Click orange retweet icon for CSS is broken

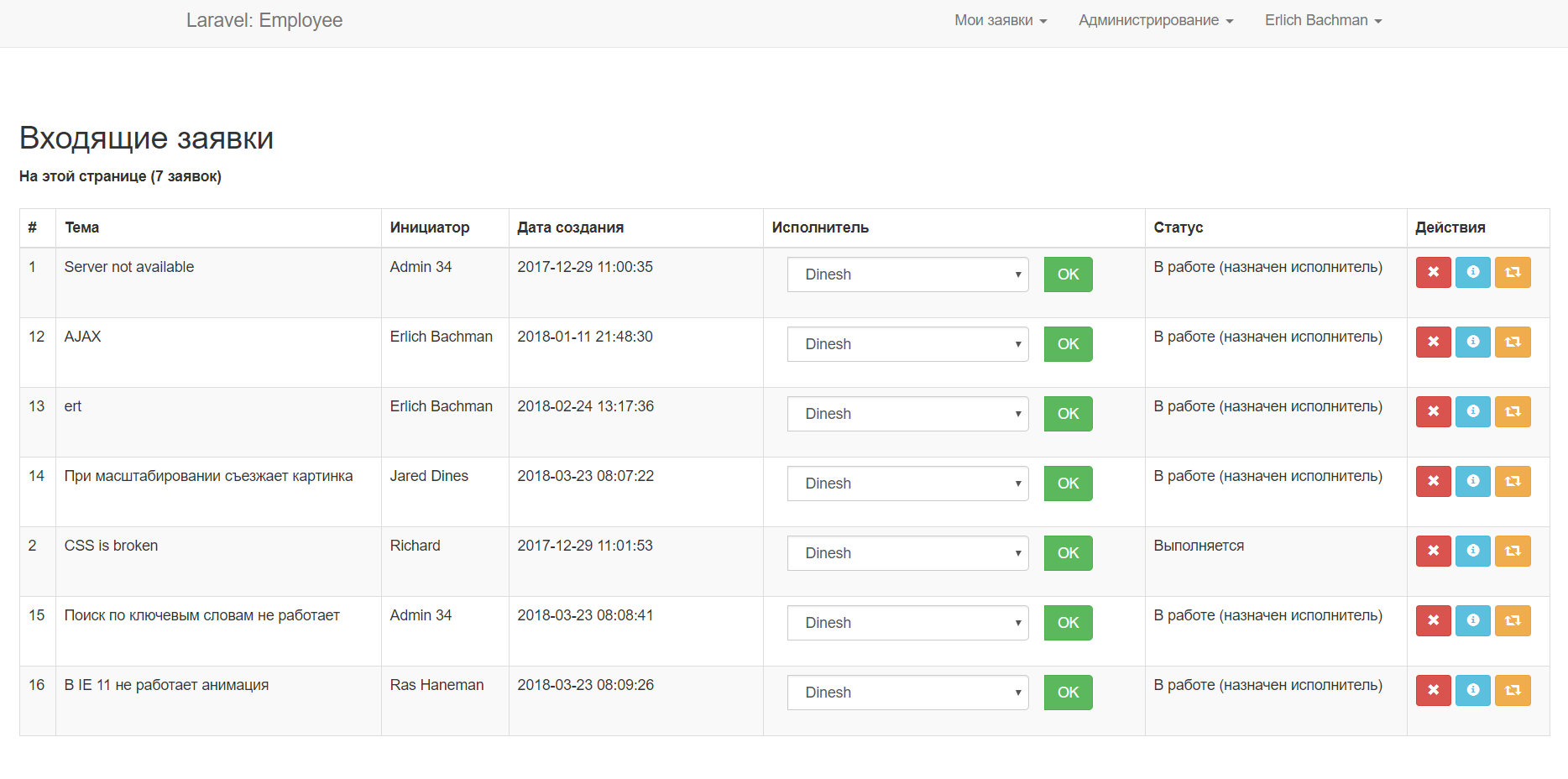click(1513, 552)
